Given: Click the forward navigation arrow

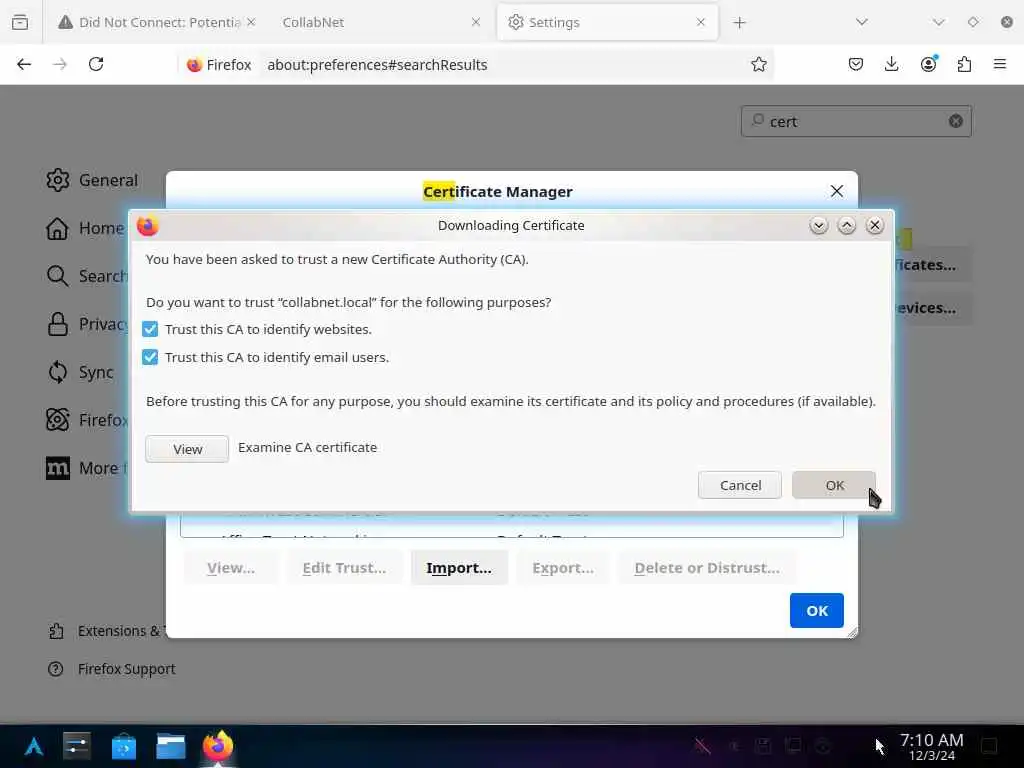Looking at the screenshot, I should (x=60, y=64).
